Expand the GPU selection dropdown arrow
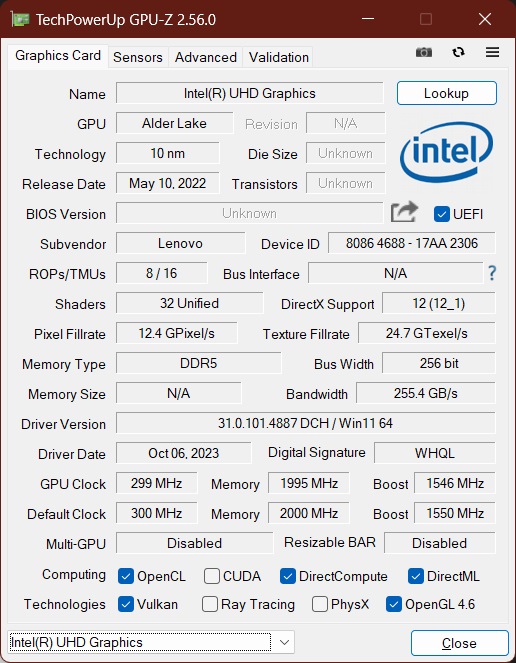This screenshot has height=663, width=516. [x=285, y=642]
